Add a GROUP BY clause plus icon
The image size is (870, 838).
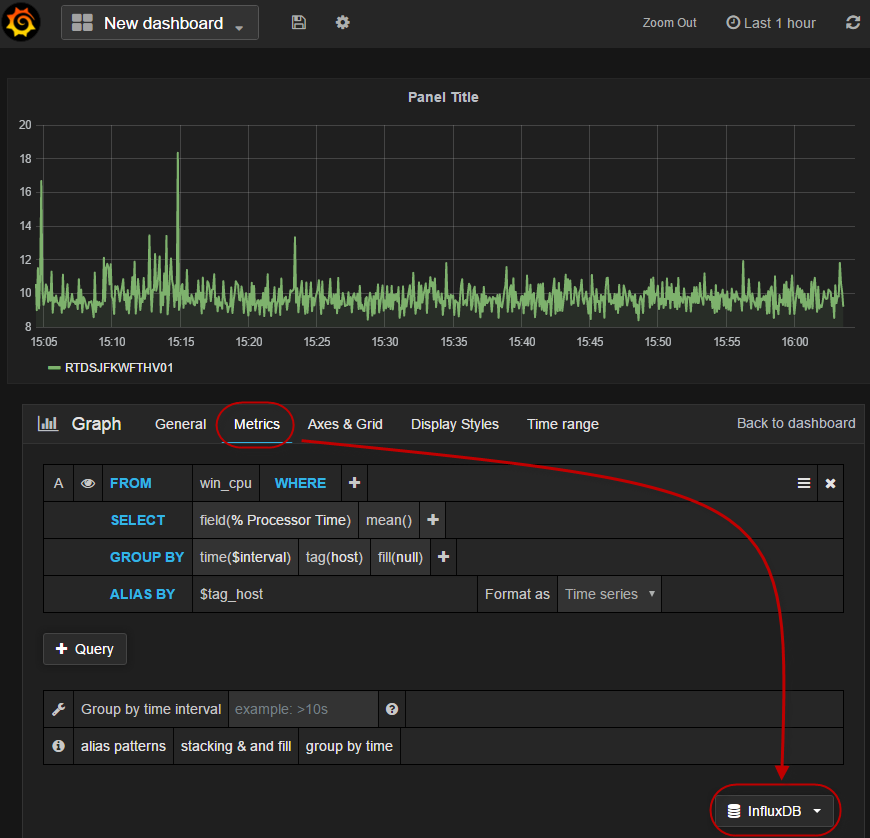click(x=444, y=557)
